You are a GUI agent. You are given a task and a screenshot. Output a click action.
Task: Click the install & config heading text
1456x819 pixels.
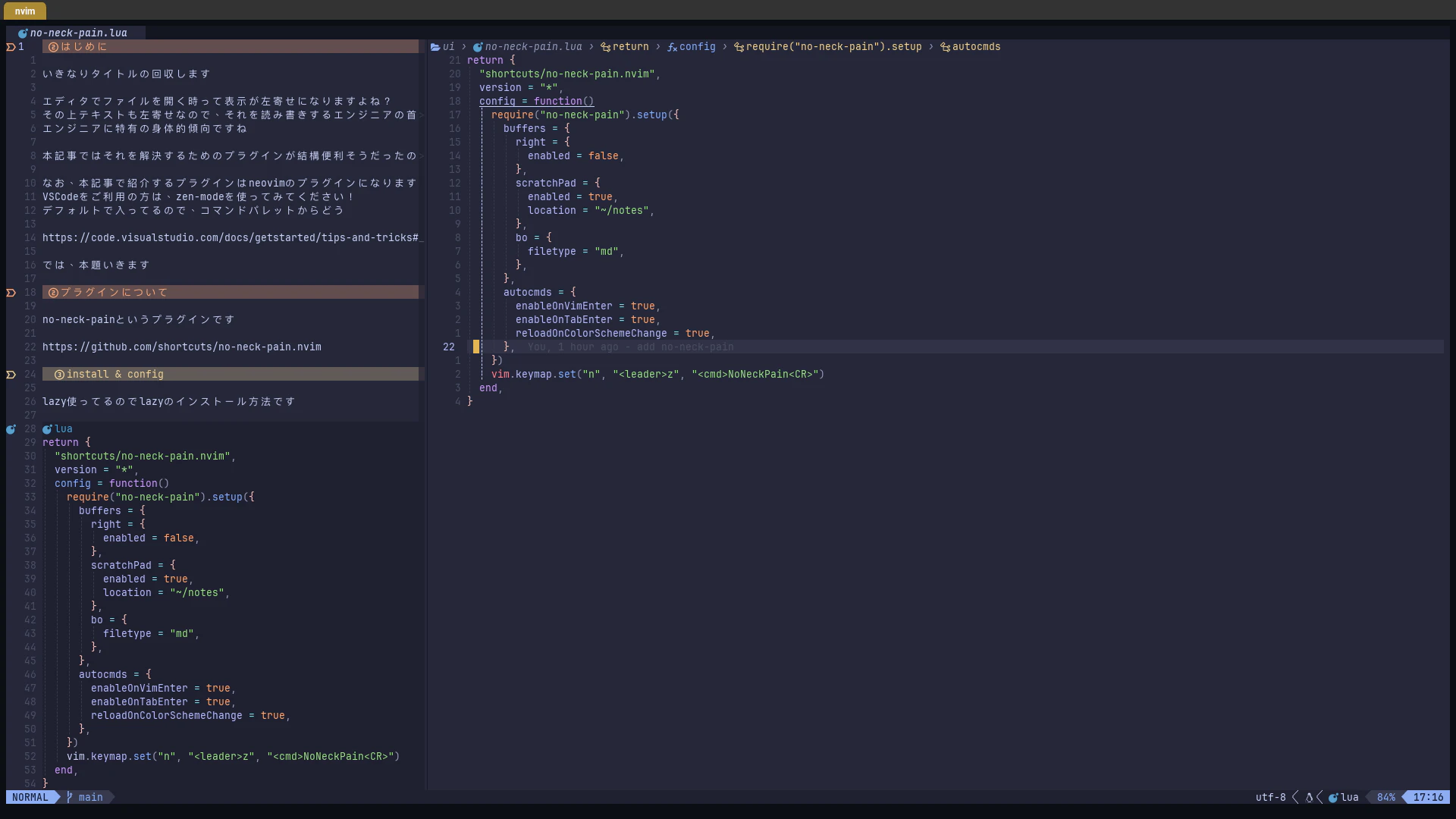pyautogui.click(x=115, y=375)
